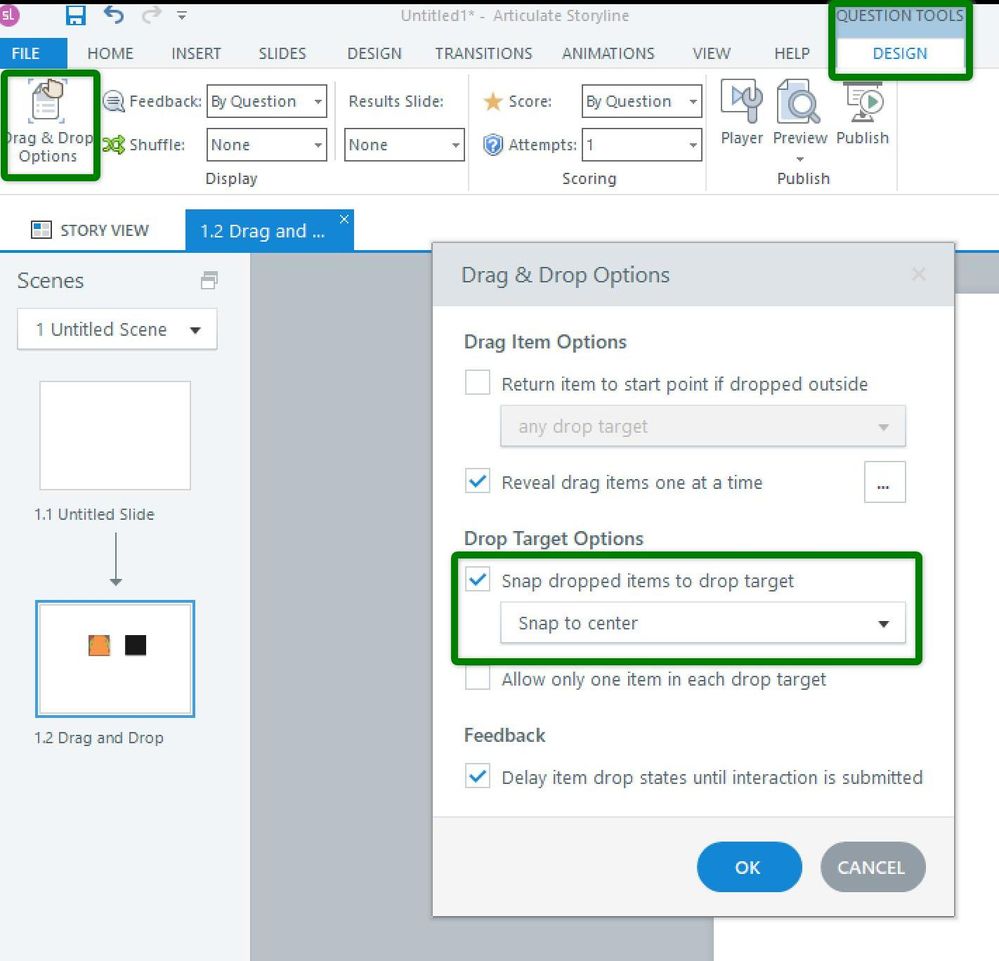Open the Attempts dropdown

tap(642, 145)
